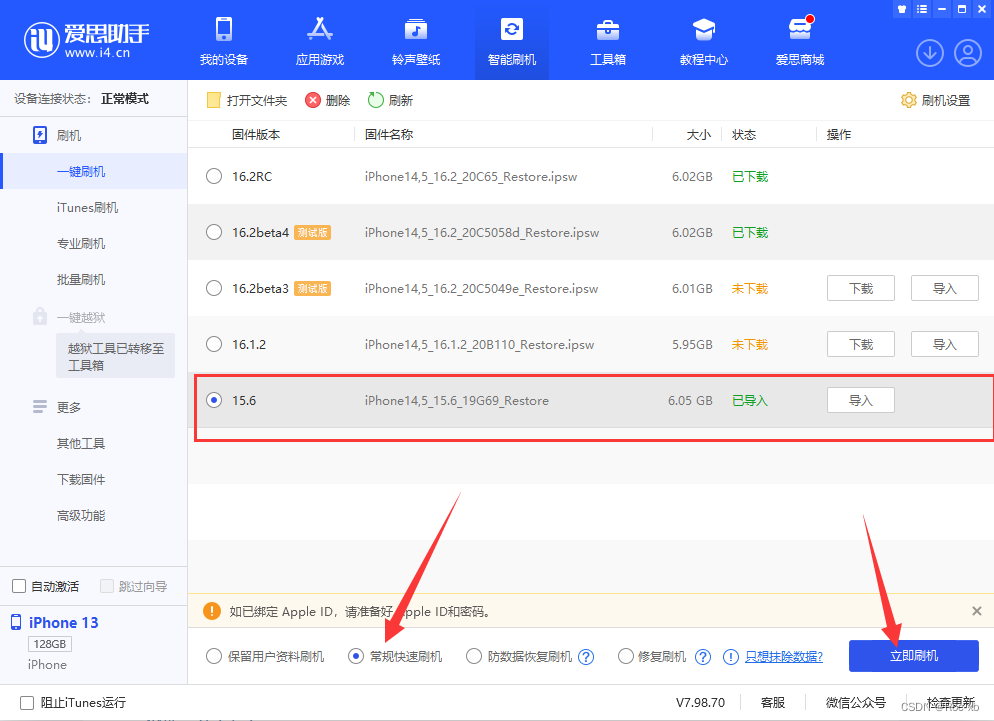Click the iPhone 13 device icon
The image size is (994, 721).
pyautogui.click(x=16, y=622)
